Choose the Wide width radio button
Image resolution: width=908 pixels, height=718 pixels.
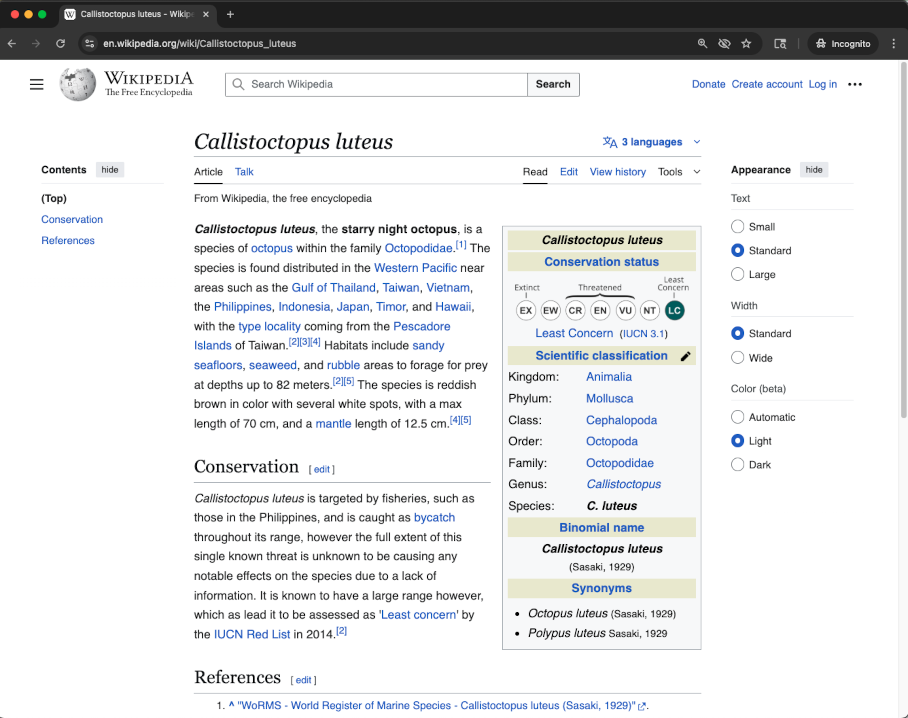738,358
